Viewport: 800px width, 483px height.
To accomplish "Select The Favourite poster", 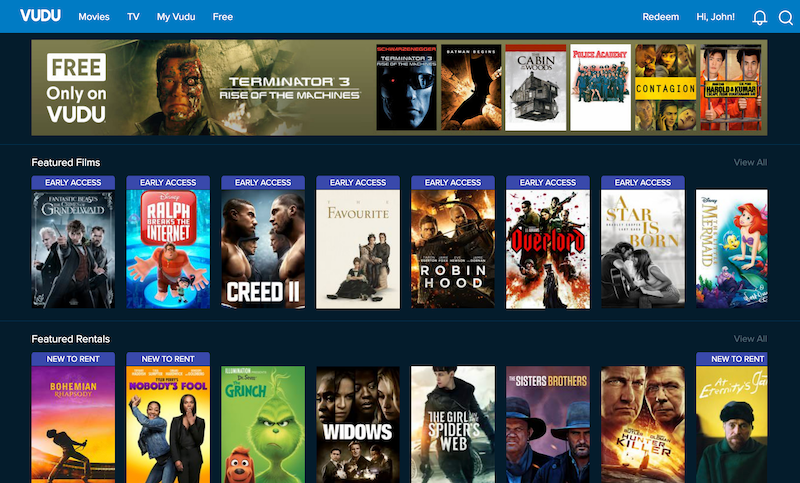I will 358,249.
